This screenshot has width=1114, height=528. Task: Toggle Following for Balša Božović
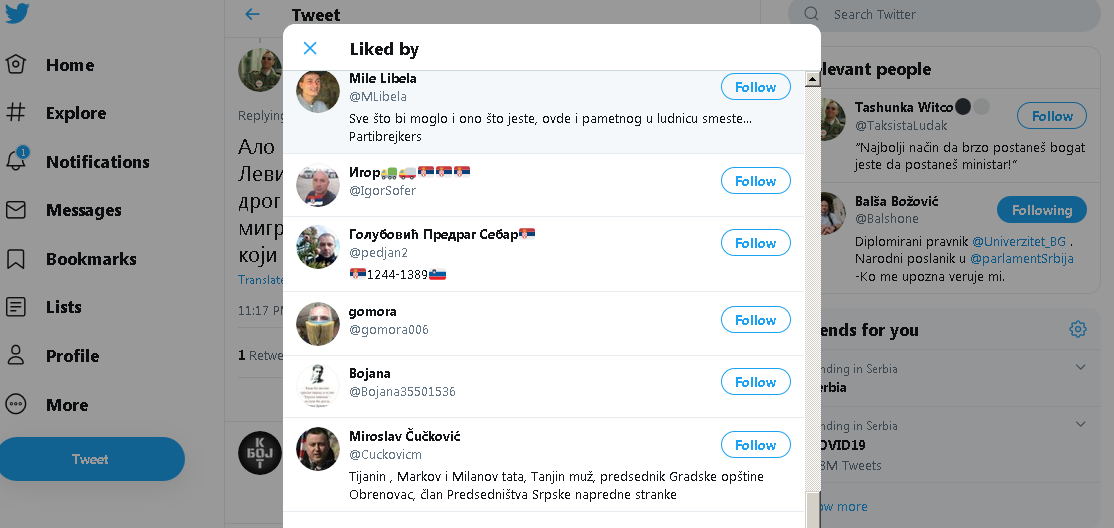point(1041,210)
